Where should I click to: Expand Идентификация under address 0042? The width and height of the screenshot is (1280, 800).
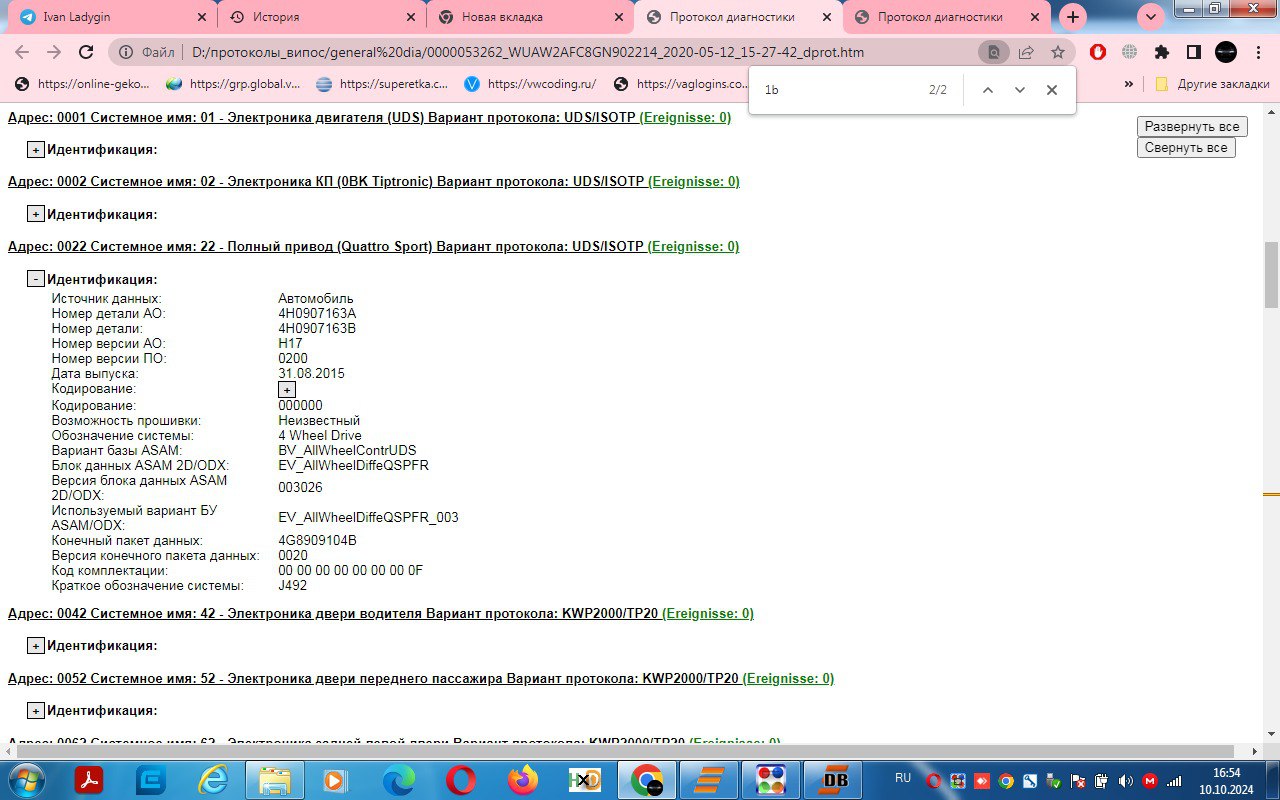[35, 646]
